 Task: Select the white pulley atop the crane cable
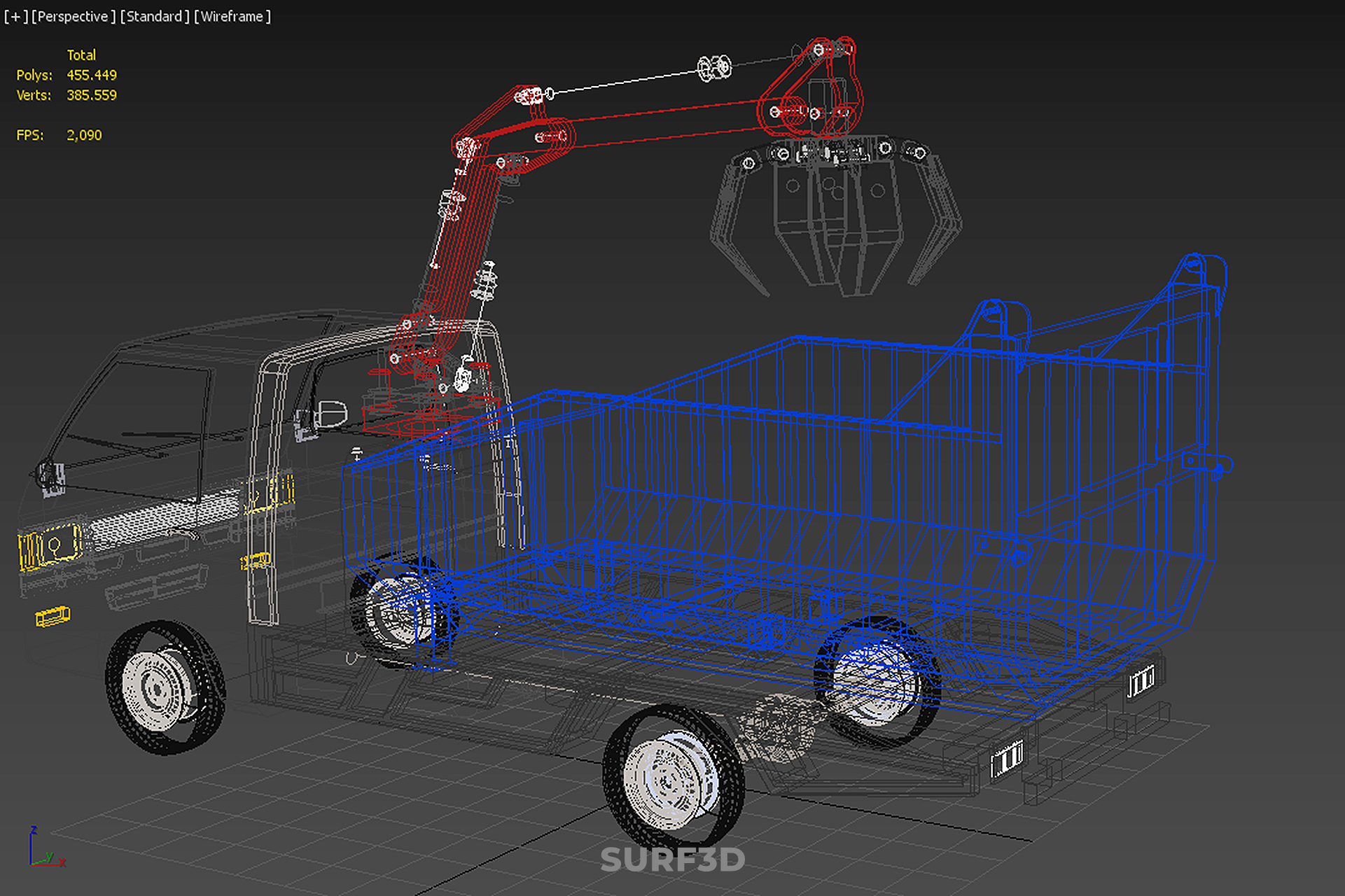point(714,68)
